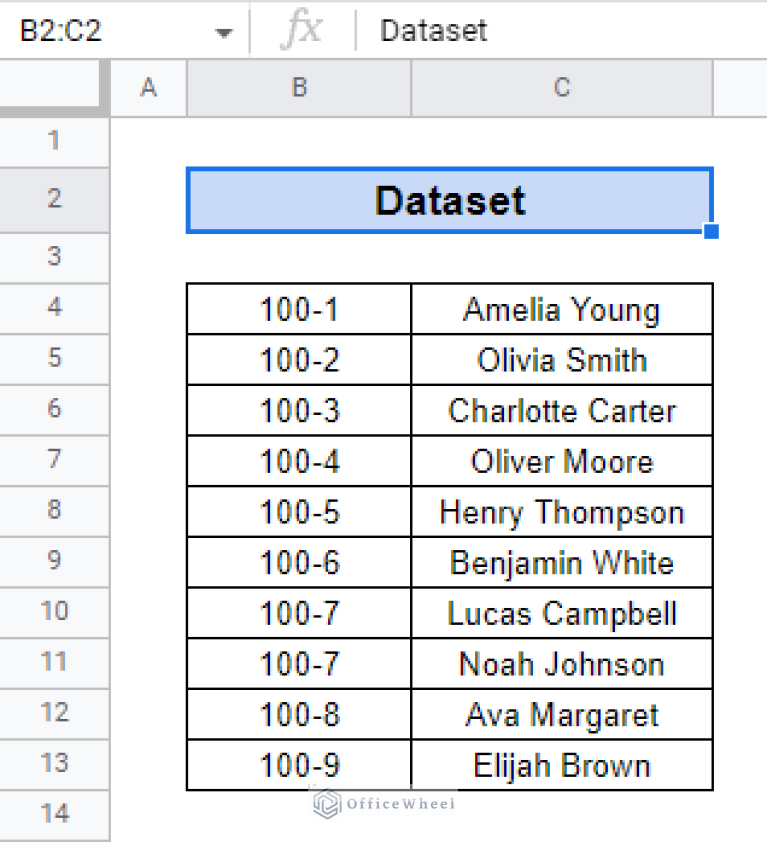Select the cell containing Noah Johnson
This screenshot has width=767, height=842.
pyautogui.click(x=561, y=664)
